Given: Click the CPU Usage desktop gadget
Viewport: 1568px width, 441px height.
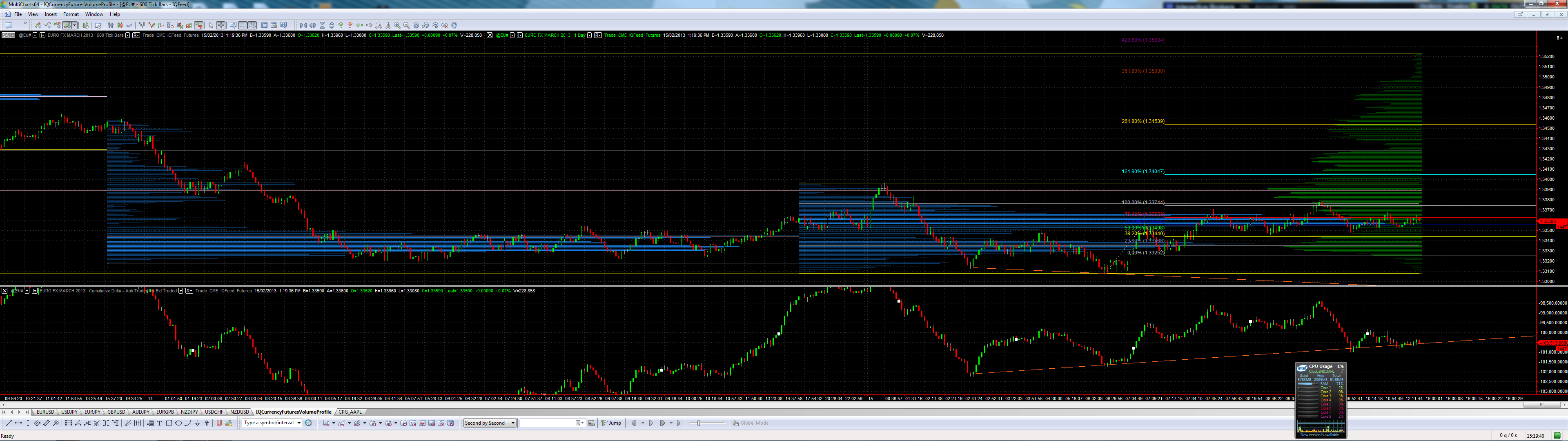Looking at the screenshot, I should [x=1320, y=400].
